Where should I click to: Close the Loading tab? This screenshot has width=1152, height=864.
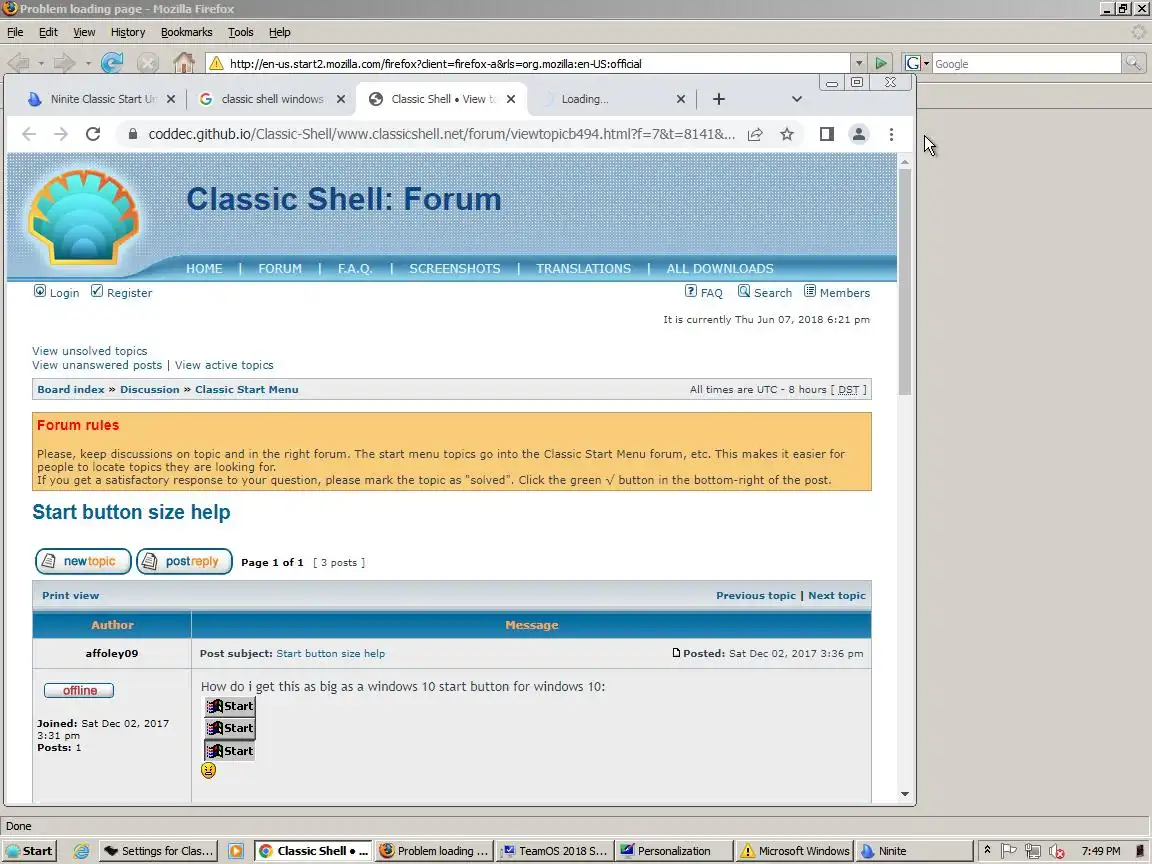click(x=680, y=99)
